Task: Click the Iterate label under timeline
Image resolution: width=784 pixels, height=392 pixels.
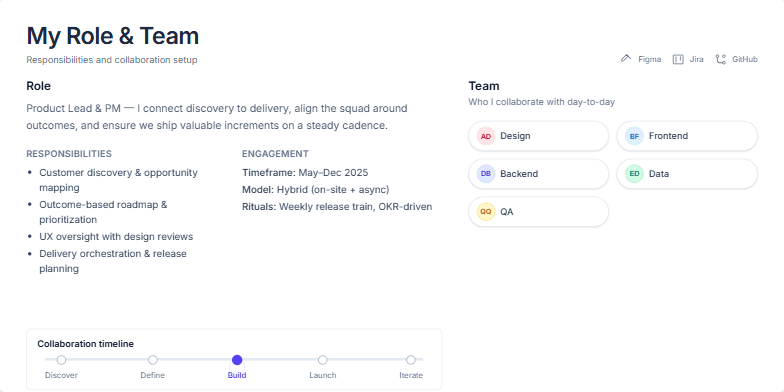Action: (x=411, y=376)
